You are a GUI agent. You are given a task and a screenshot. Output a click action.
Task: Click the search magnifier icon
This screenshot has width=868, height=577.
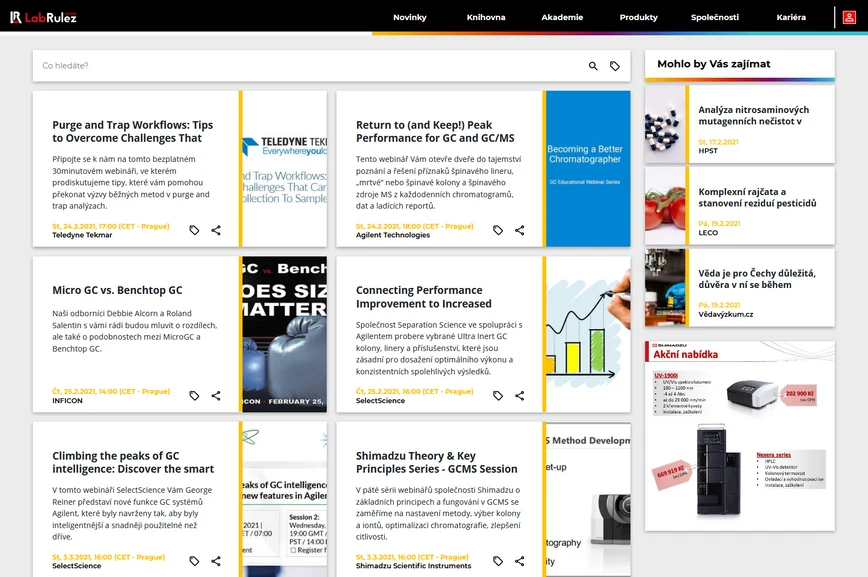(593, 66)
